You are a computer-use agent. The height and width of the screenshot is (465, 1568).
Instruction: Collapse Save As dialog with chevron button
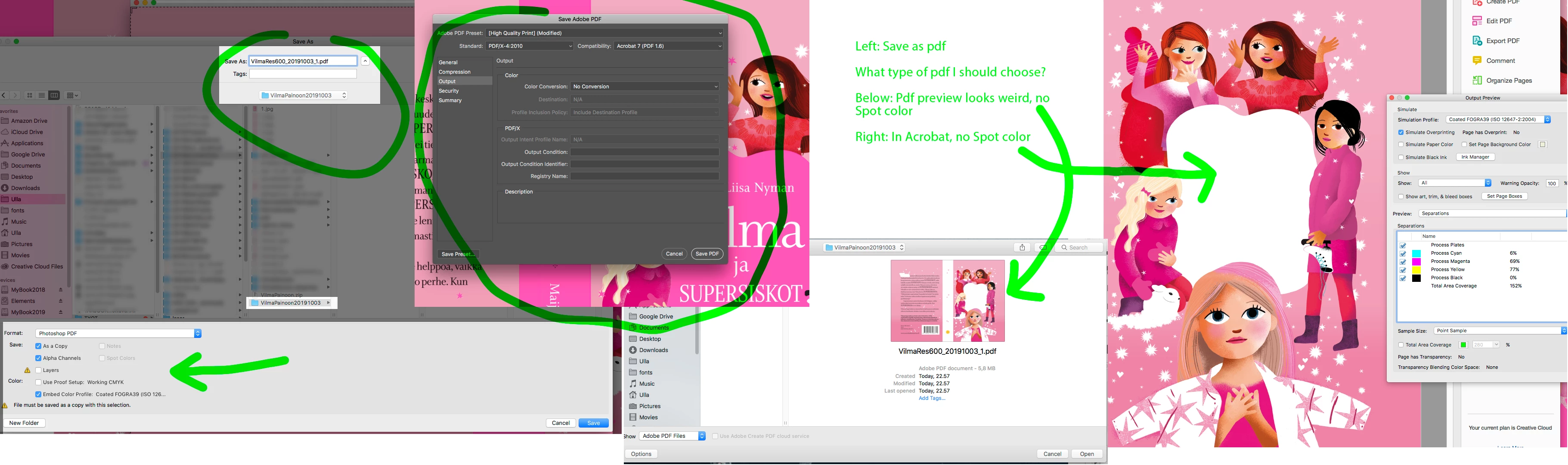coord(365,61)
